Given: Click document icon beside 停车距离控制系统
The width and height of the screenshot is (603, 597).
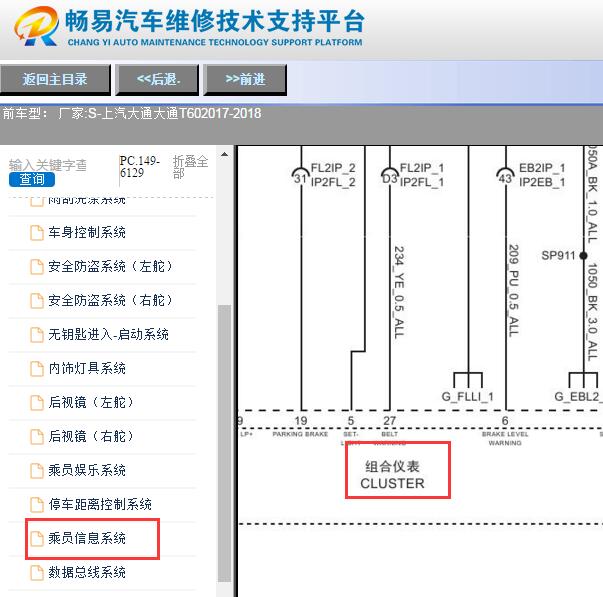Looking at the screenshot, I should tap(37, 504).
